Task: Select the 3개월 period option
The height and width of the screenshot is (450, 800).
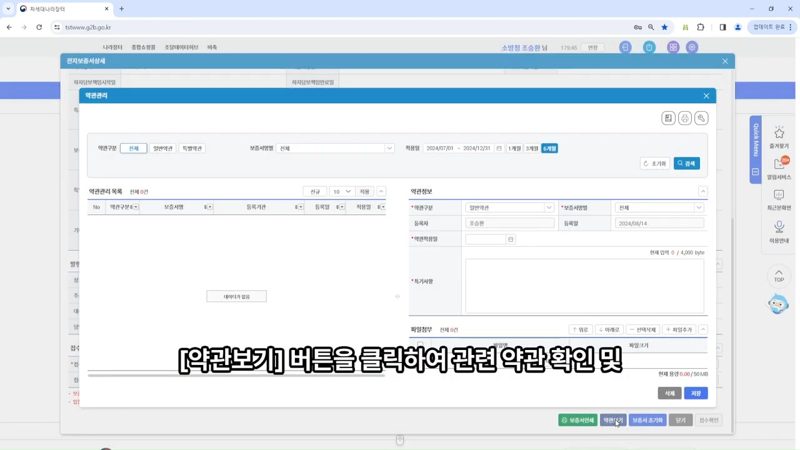Action: (532, 148)
